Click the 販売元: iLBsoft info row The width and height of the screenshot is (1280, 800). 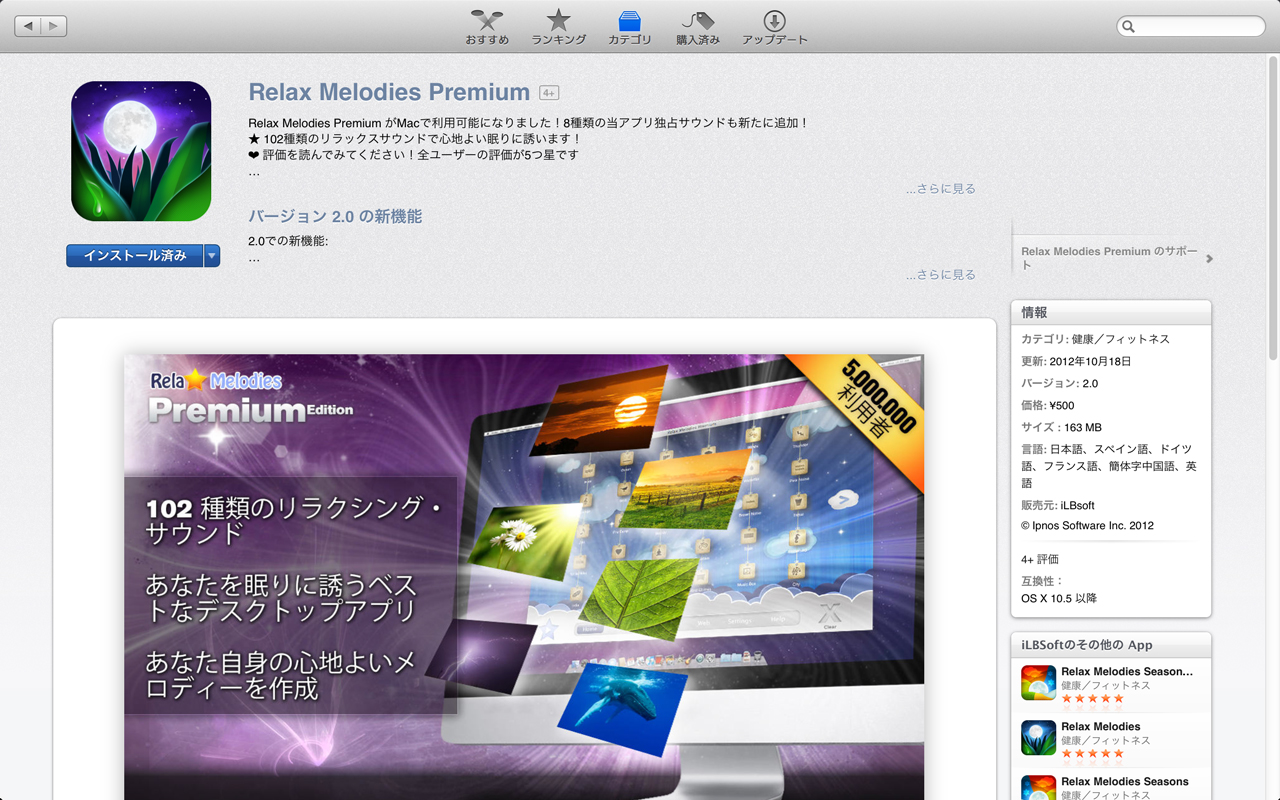[x=1058, y=505]
